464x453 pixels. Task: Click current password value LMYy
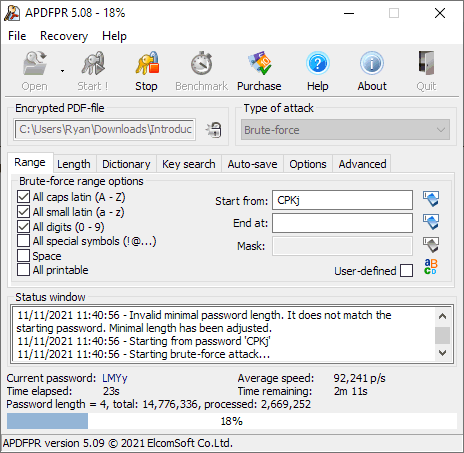[x=115, y=378]
